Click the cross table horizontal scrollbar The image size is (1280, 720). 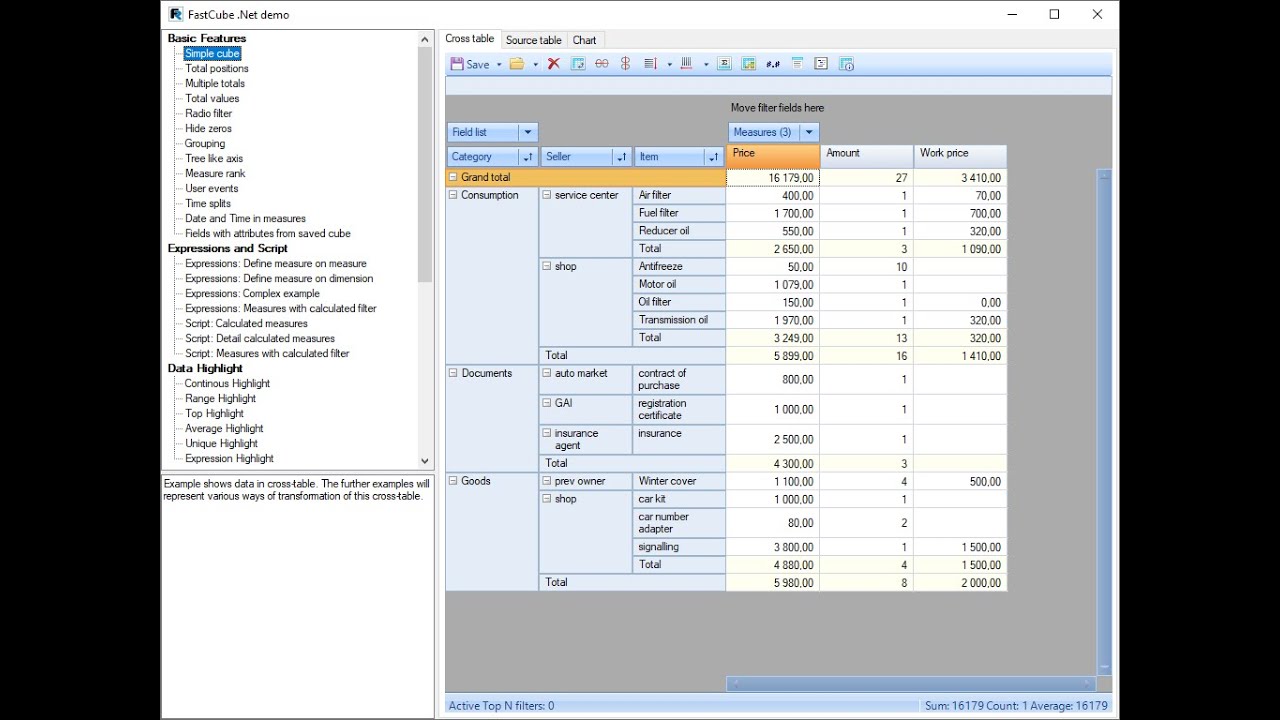(x=911, y=684)
